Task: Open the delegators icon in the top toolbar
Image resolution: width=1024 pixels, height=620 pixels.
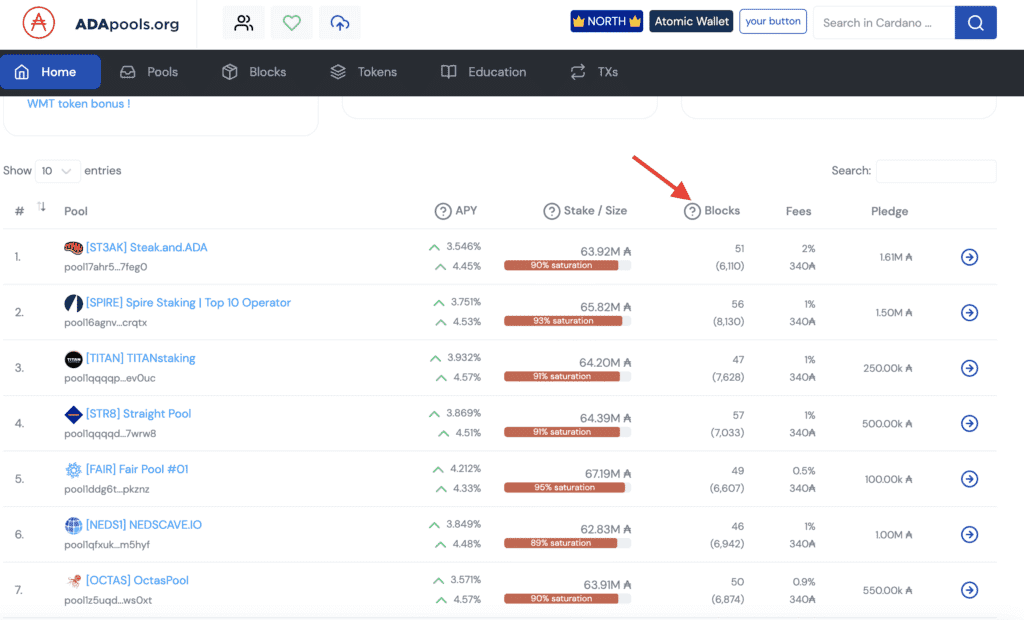Action: pos(243,22)
